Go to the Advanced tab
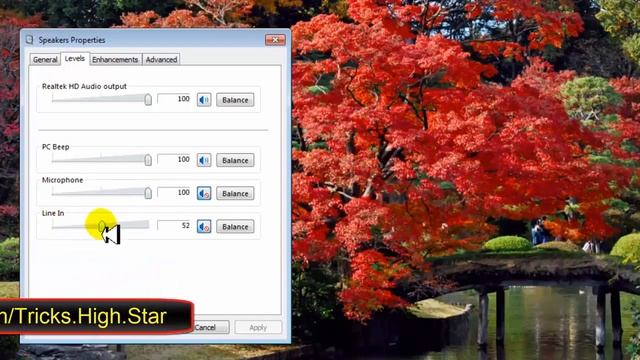The height and width of the screenshot is (360, 640). [x=161, y=60]
